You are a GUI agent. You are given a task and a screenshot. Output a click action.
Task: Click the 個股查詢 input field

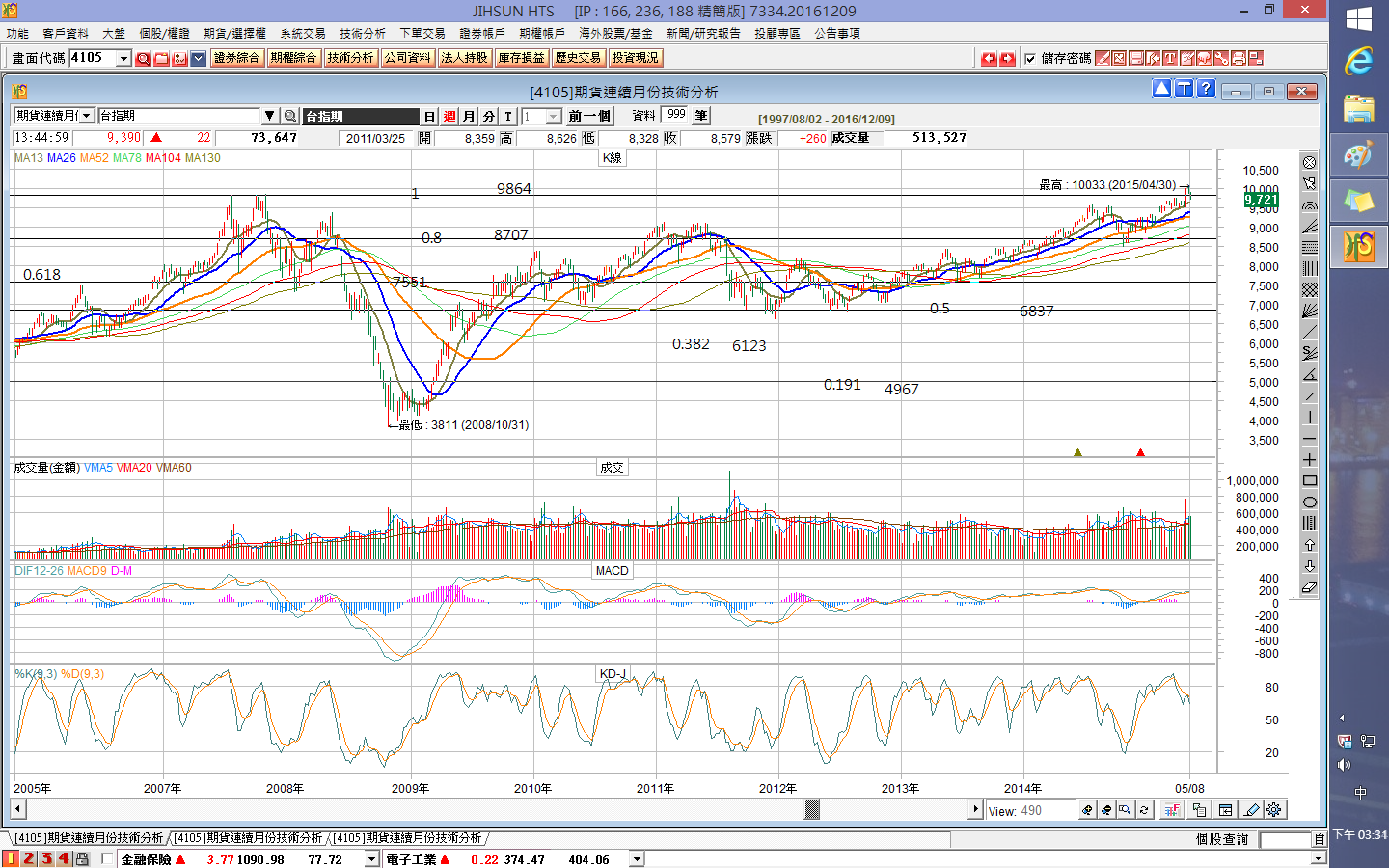coord(1286,839)
